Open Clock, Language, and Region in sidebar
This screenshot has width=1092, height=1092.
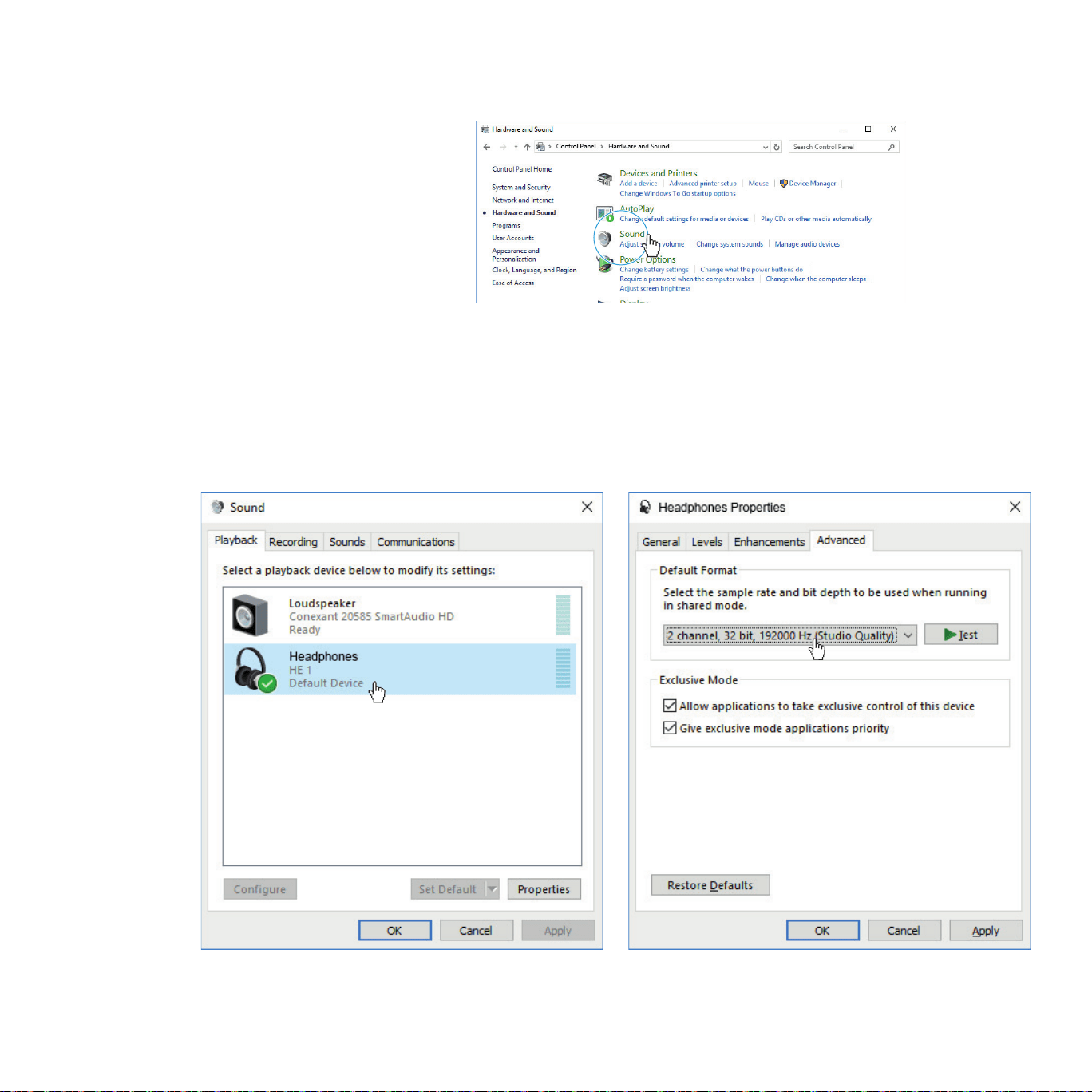534,270
